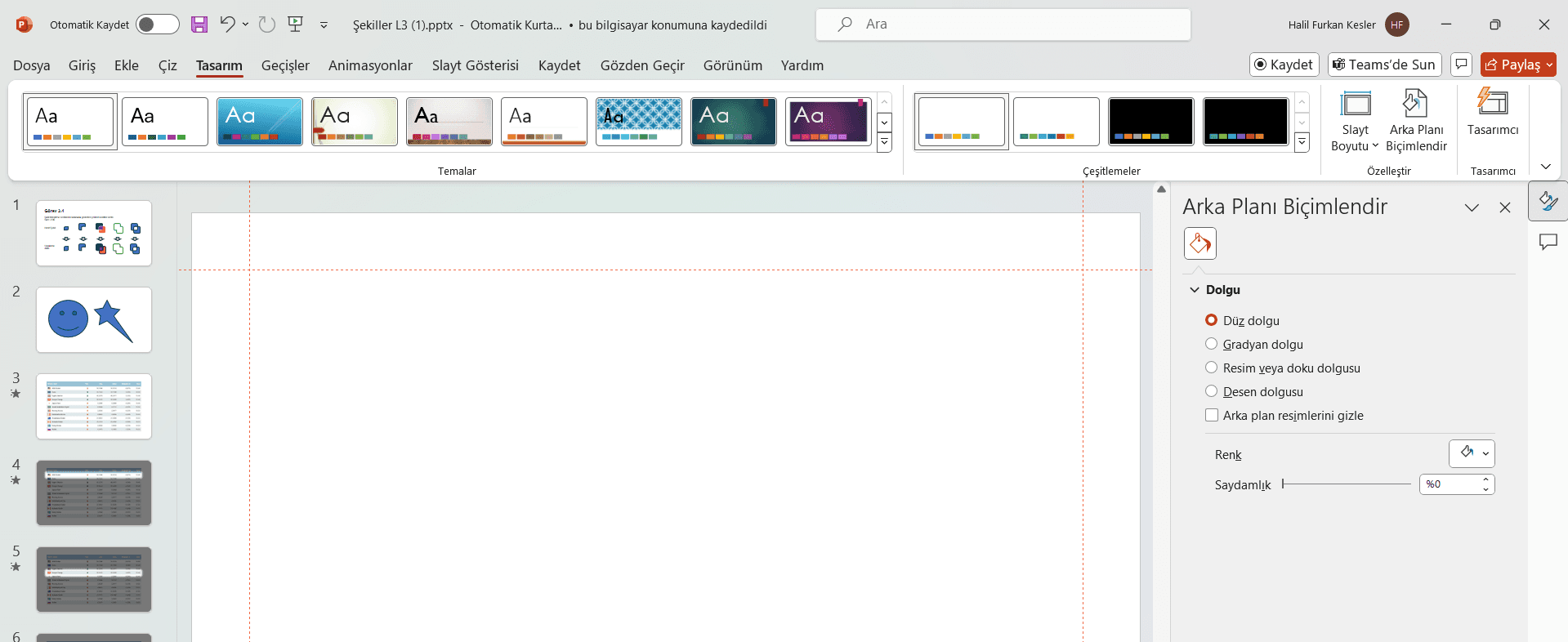
Task: Click the PowerPoint application logo
Action: [x=25, y=25]
